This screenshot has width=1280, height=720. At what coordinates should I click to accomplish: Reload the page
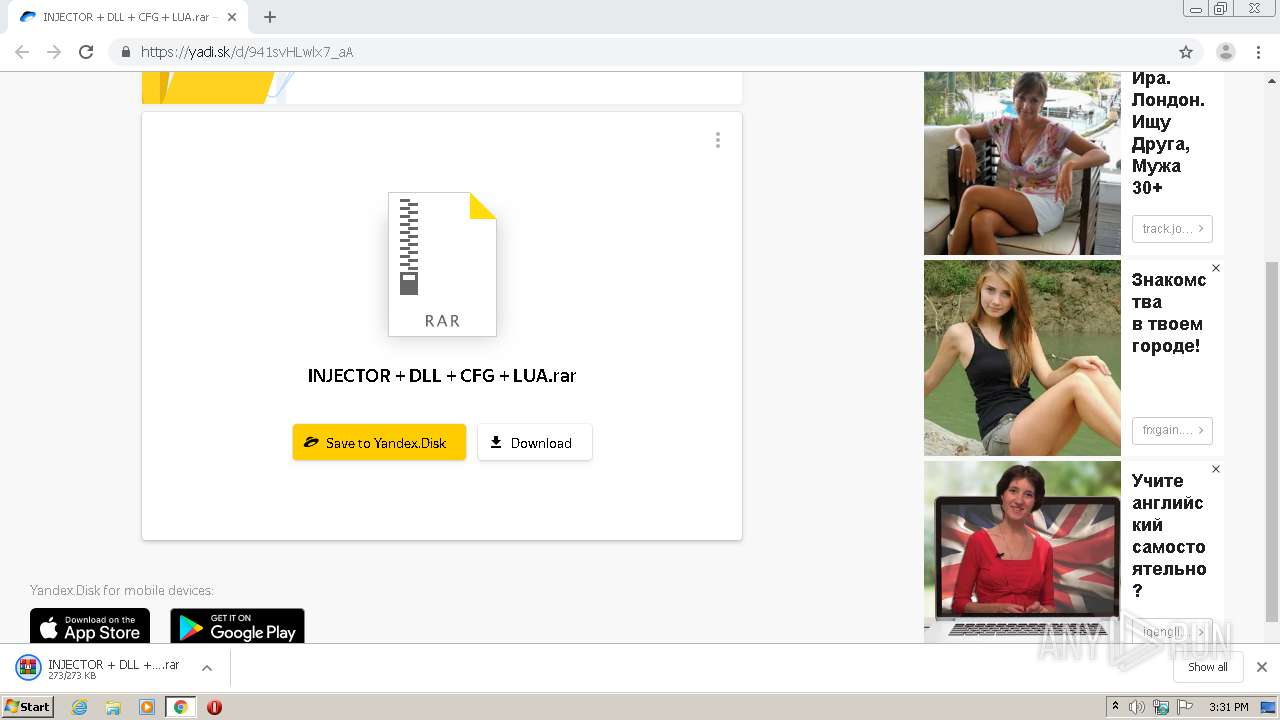[x=86, y=52]
